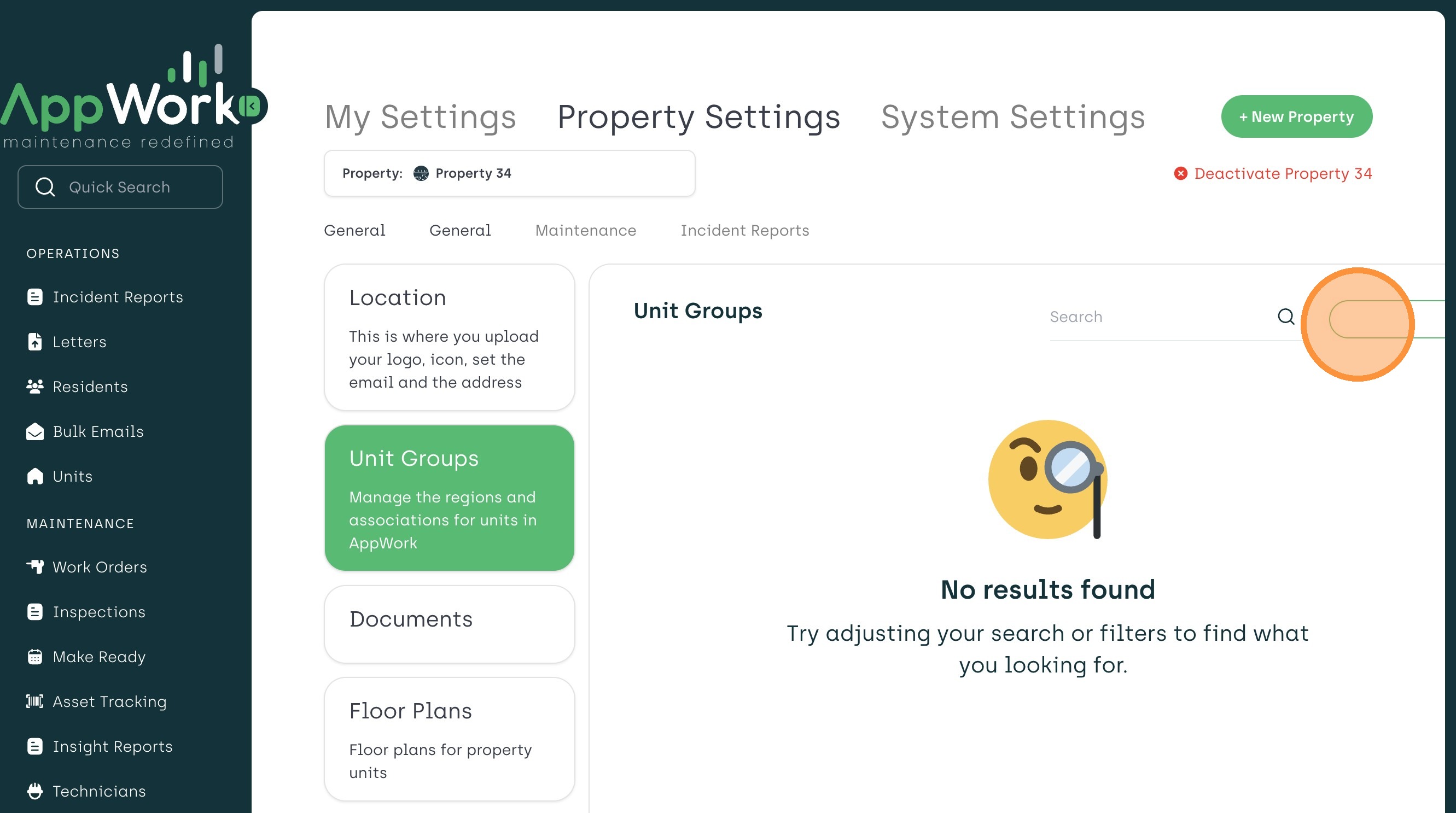
Task: Click the Incident Reports sidebar icon
Action: click(34, 297)
